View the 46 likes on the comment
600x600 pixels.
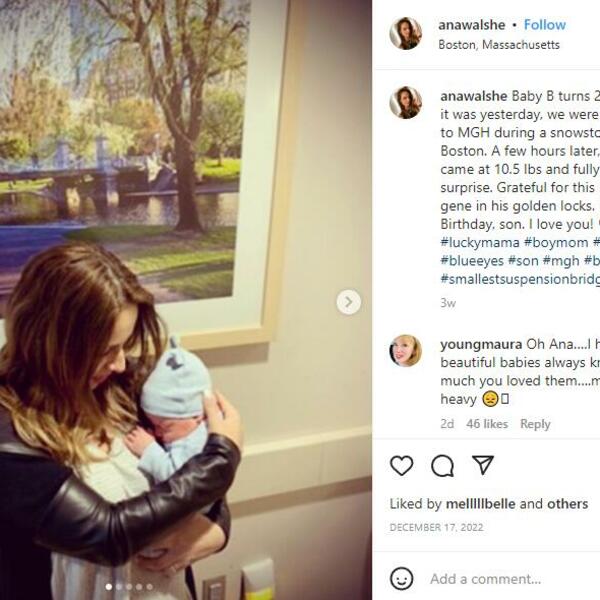(x=487, y=424)
